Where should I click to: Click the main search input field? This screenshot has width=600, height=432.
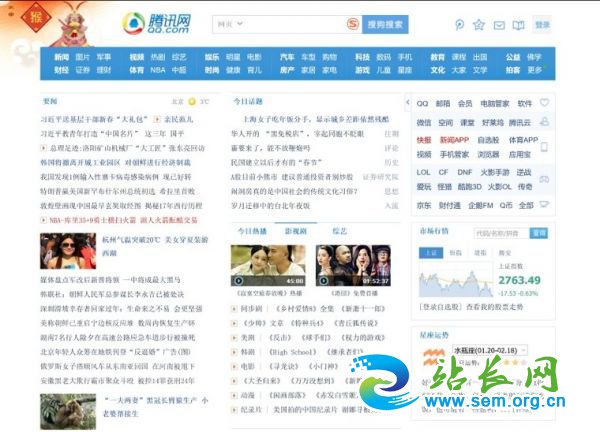[x=287, y=24]
